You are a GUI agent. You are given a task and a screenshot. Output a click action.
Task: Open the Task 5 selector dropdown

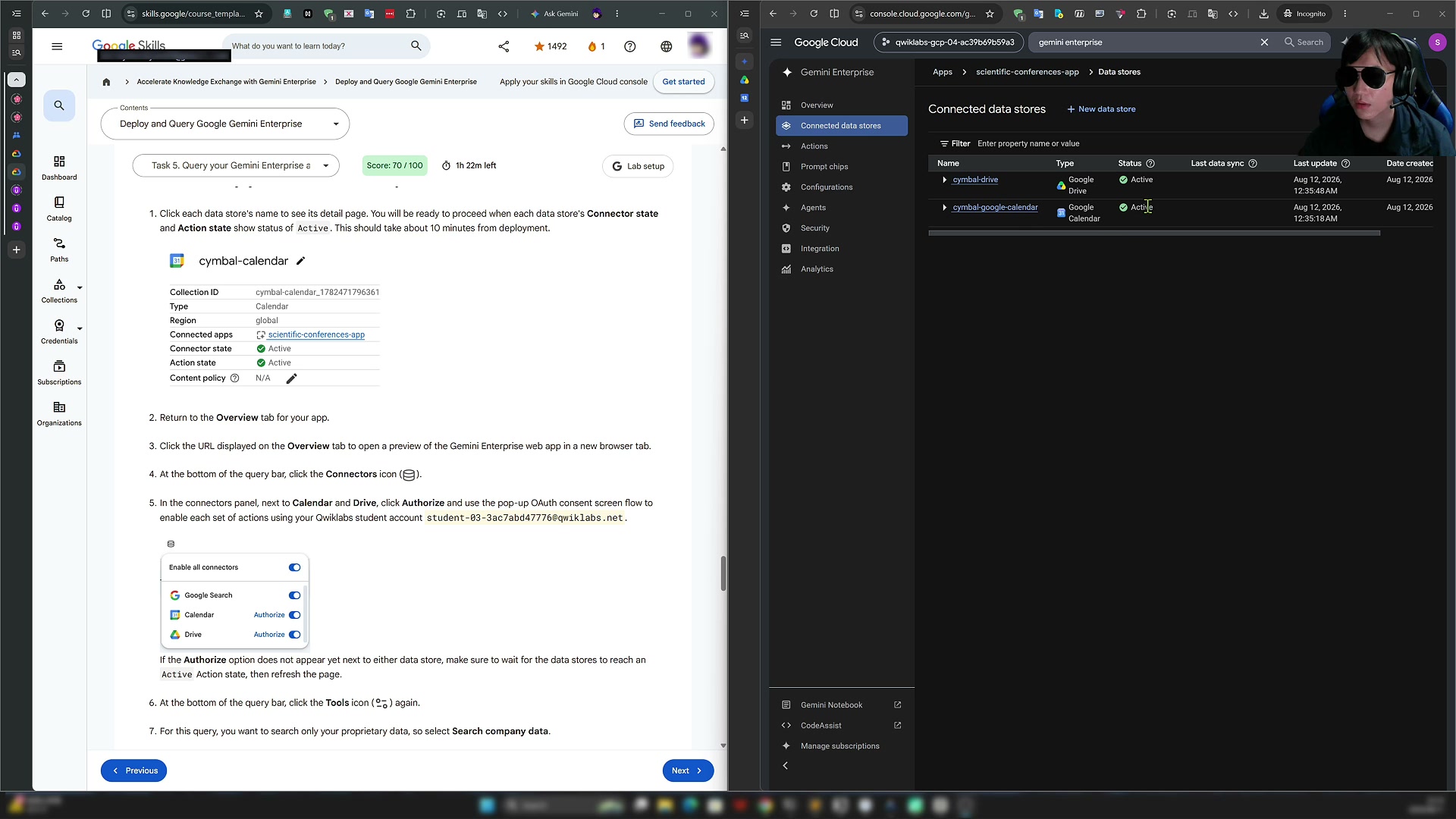(x=236, y=165)
